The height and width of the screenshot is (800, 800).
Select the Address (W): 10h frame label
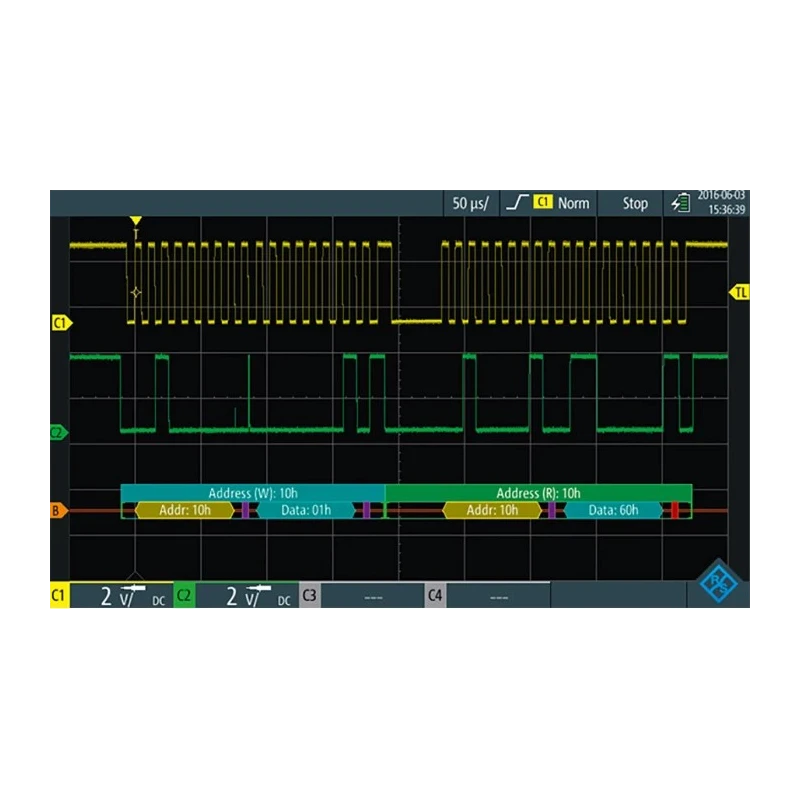click(x=253, y=493)
